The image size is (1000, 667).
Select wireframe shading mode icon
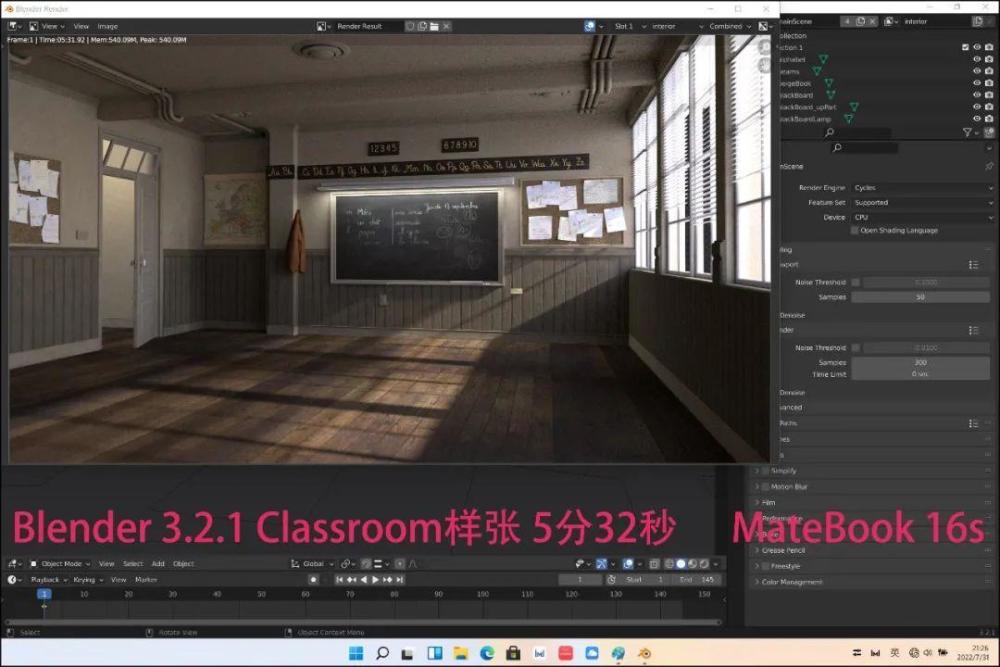pos(669,564)
